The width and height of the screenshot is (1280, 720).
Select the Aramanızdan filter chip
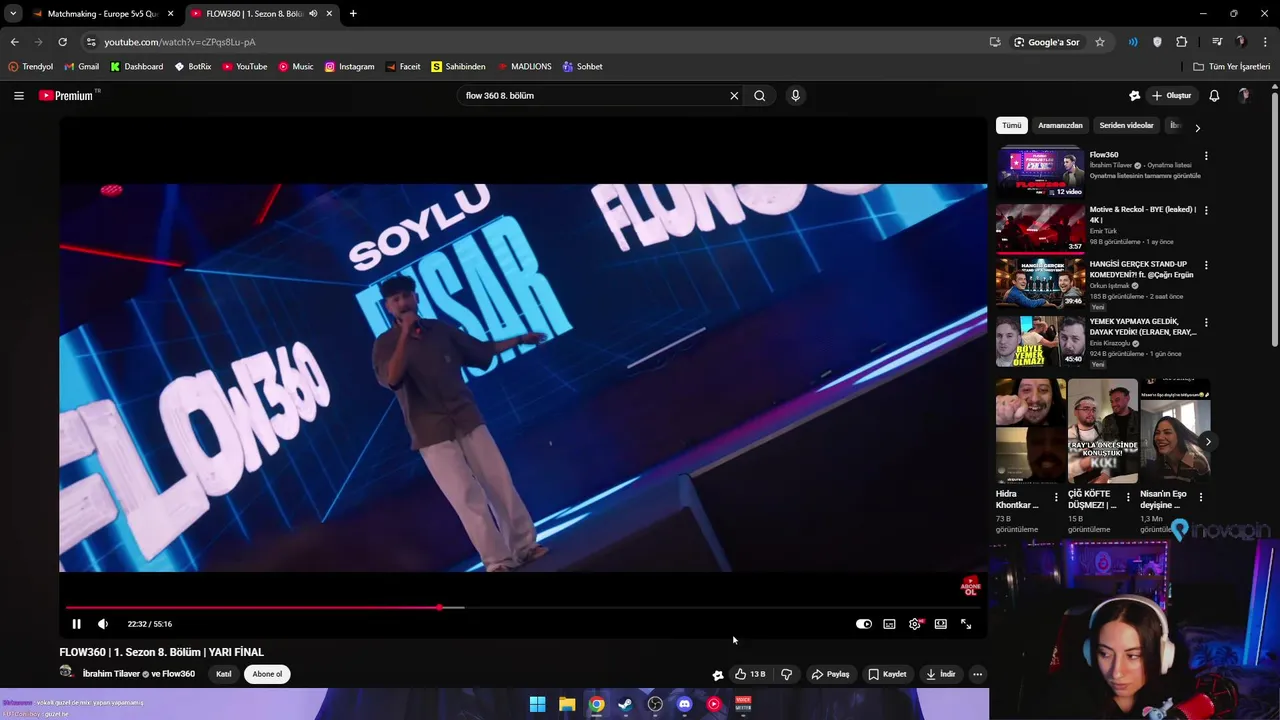point(1060,126)
